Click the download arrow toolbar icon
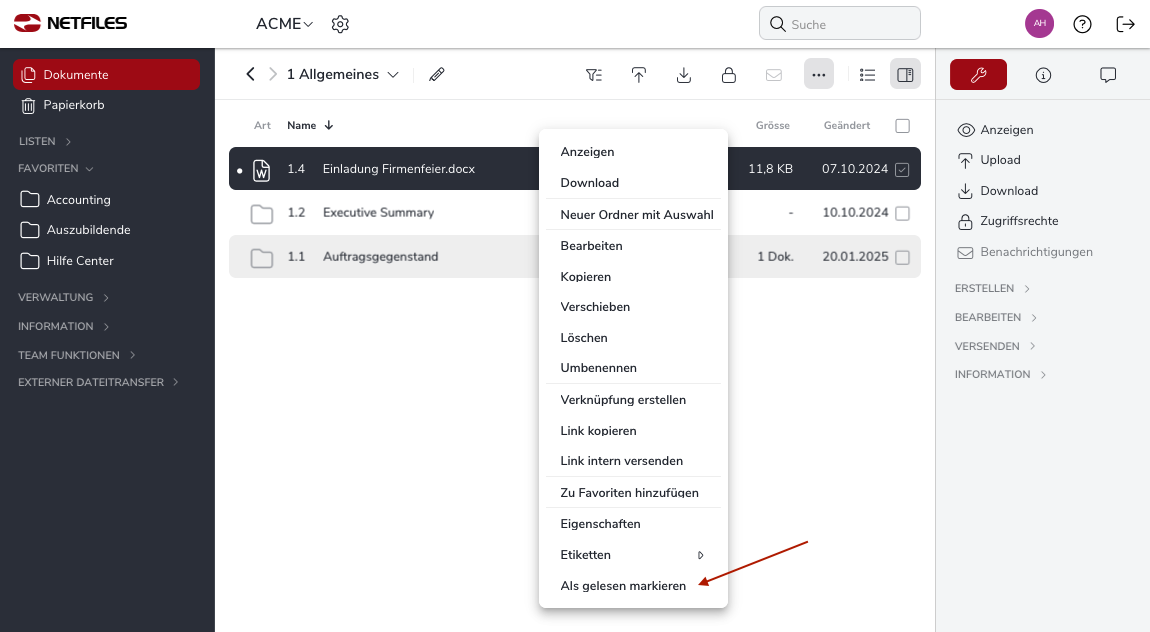 coord(684,75)
